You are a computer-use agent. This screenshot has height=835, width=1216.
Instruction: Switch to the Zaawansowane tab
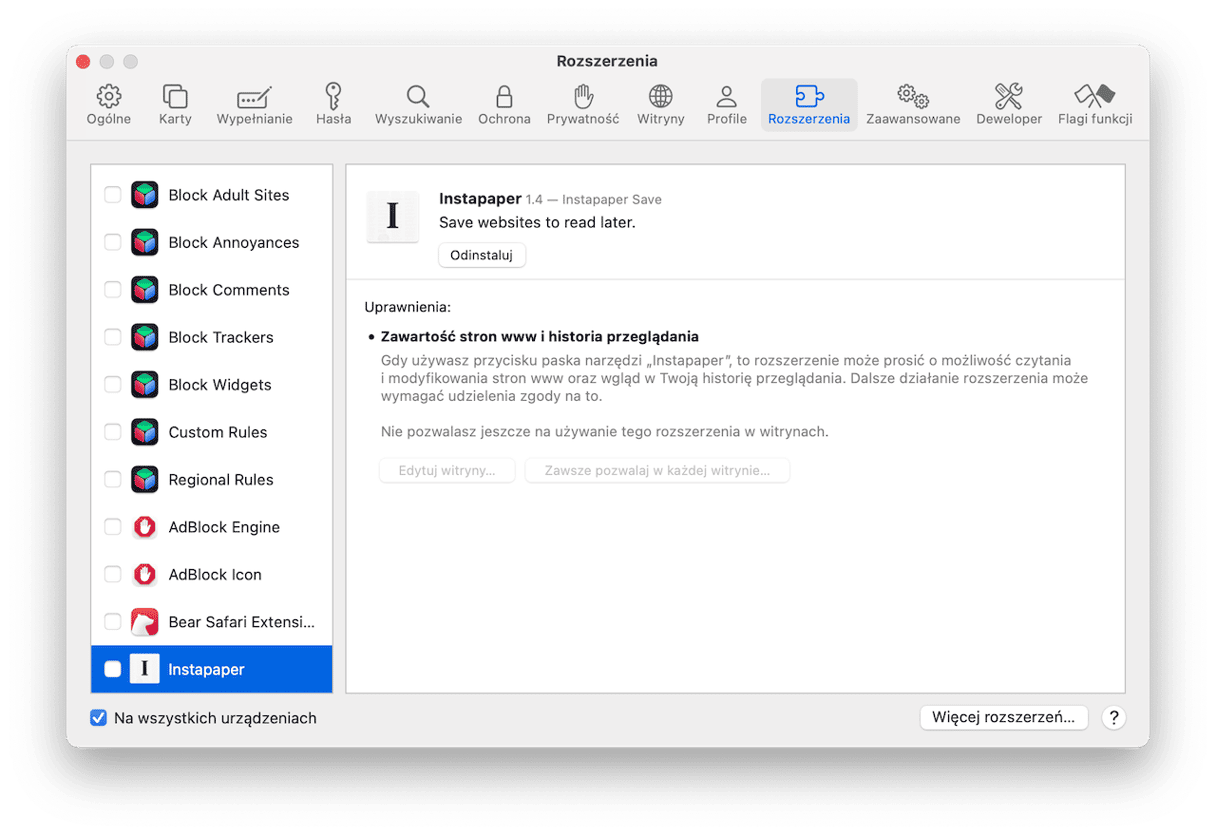(x=912, y=105)
